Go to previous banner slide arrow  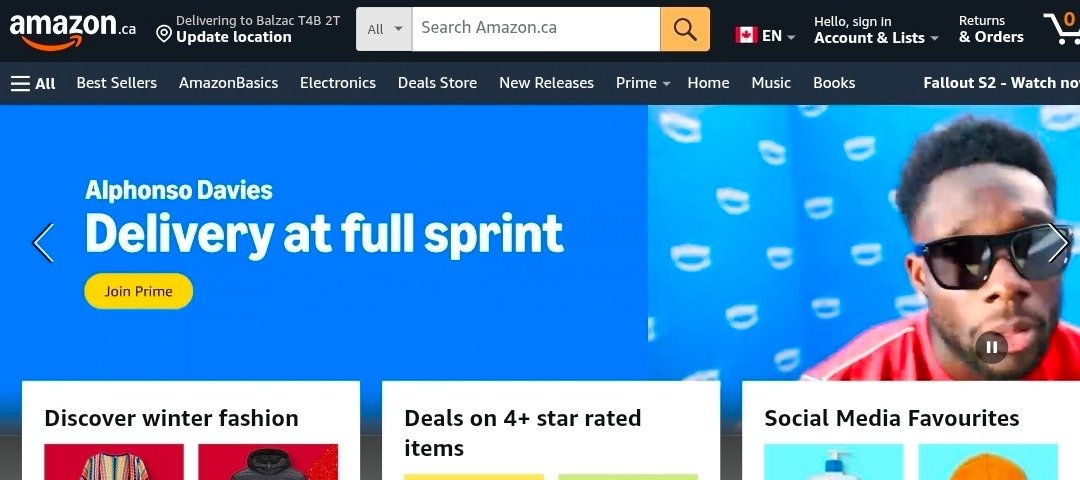pos(43,242)
